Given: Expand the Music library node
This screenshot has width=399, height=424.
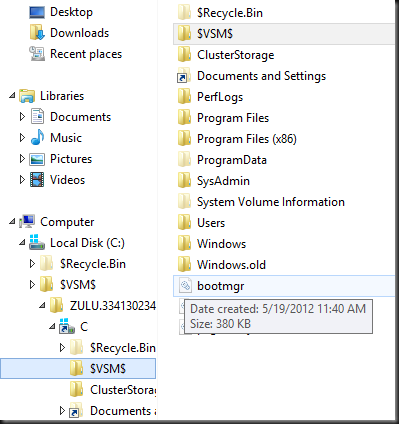Looking at the screenshot, I should 22,138.
